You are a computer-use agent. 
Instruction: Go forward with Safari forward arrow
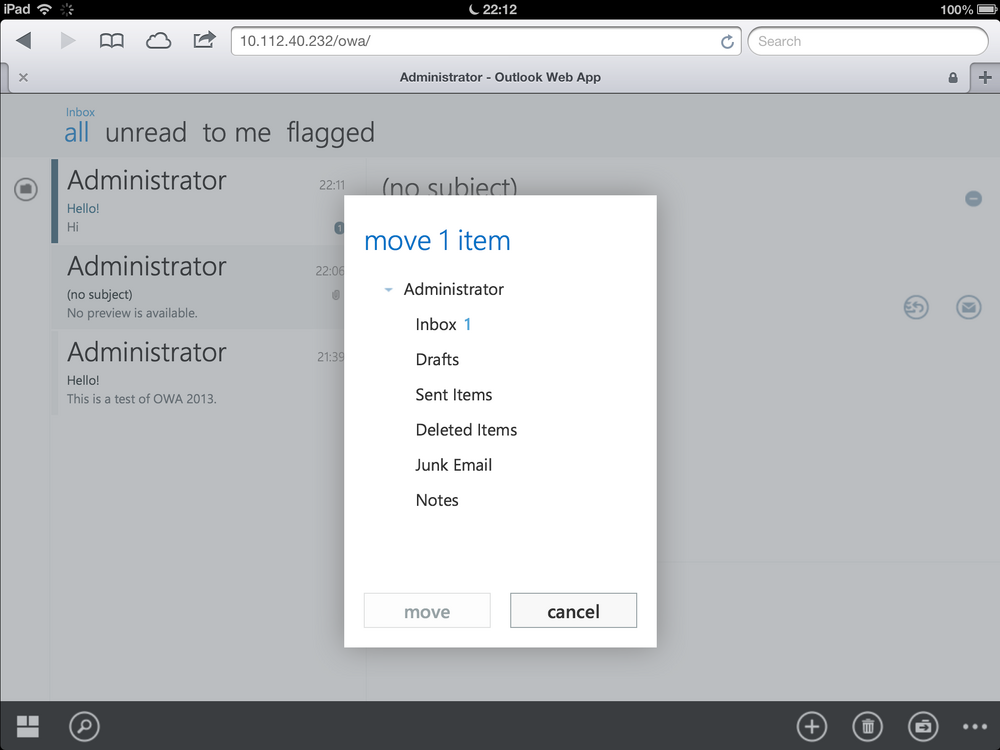[x=68, y=41]
